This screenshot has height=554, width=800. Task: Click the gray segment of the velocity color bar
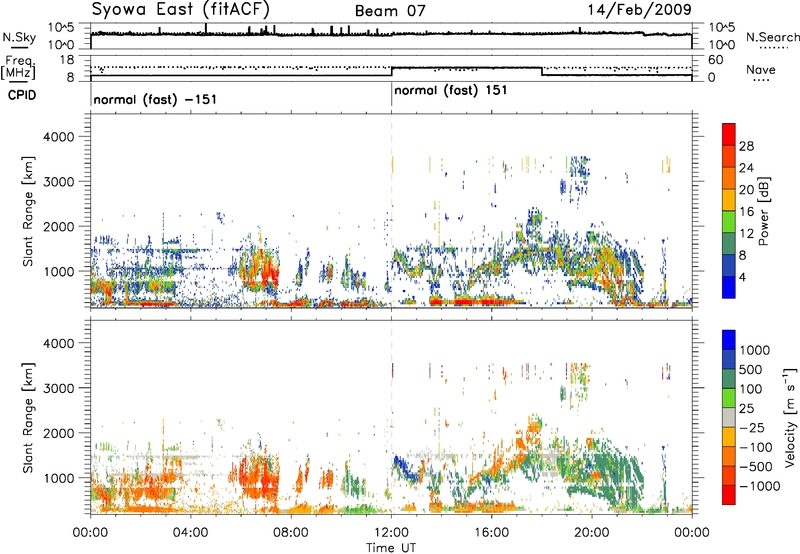729,417
